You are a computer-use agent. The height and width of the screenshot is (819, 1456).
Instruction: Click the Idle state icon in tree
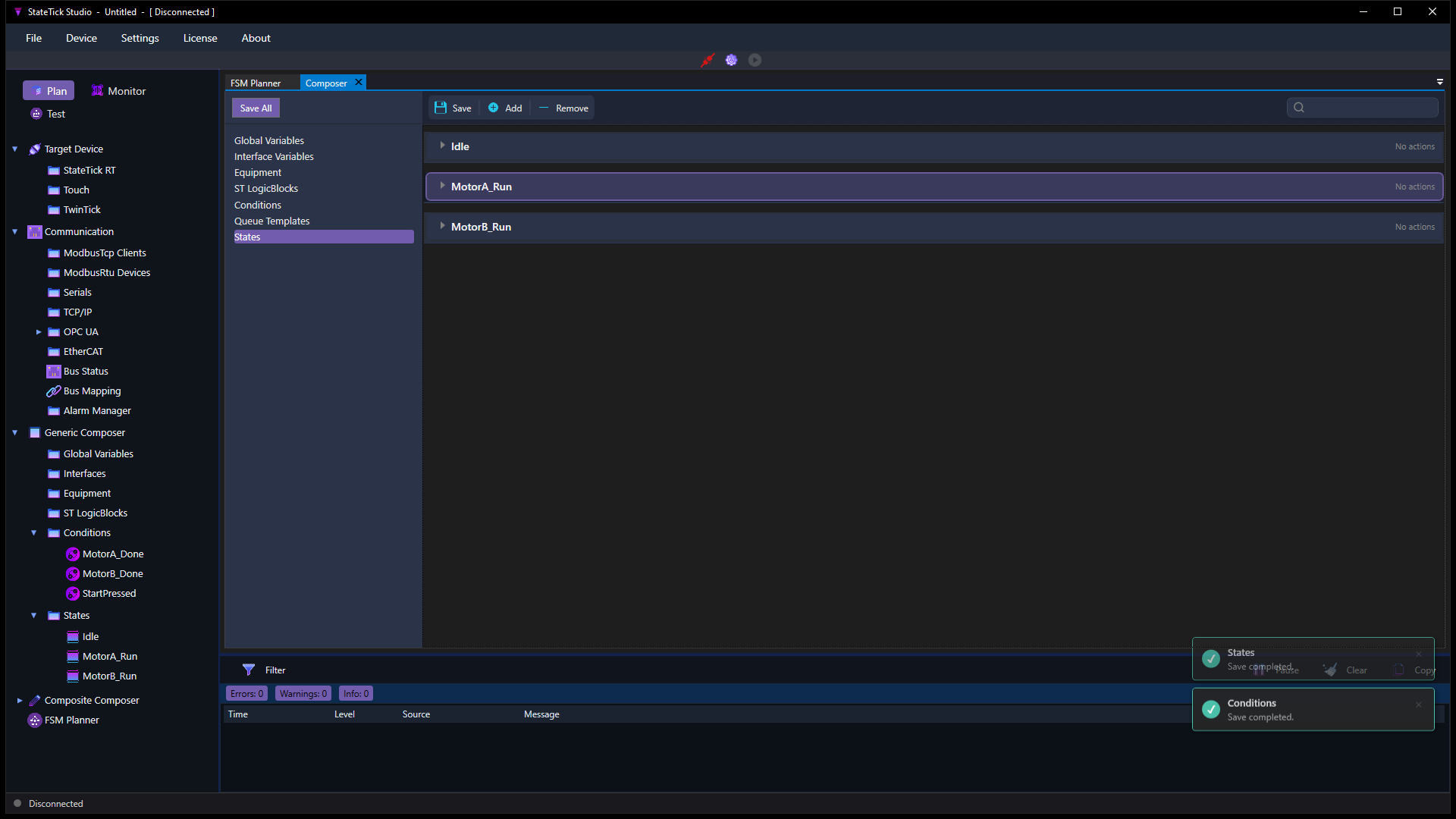(x=73, y=637)
